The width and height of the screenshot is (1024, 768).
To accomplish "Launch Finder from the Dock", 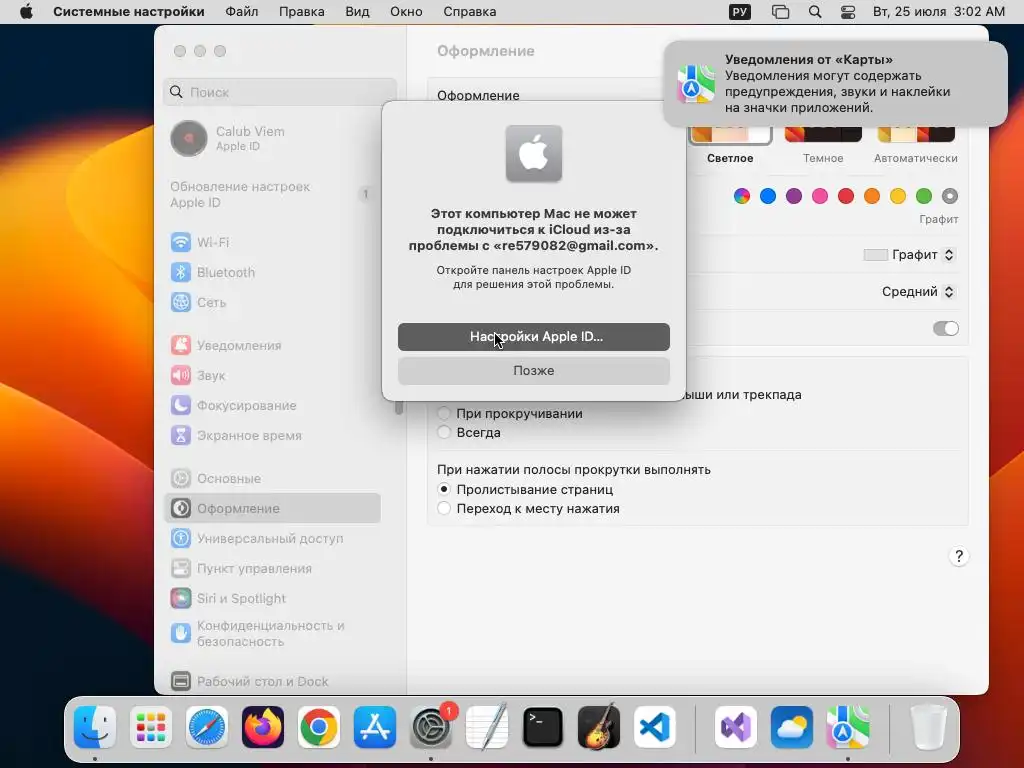I will click(x=95, y=727).
